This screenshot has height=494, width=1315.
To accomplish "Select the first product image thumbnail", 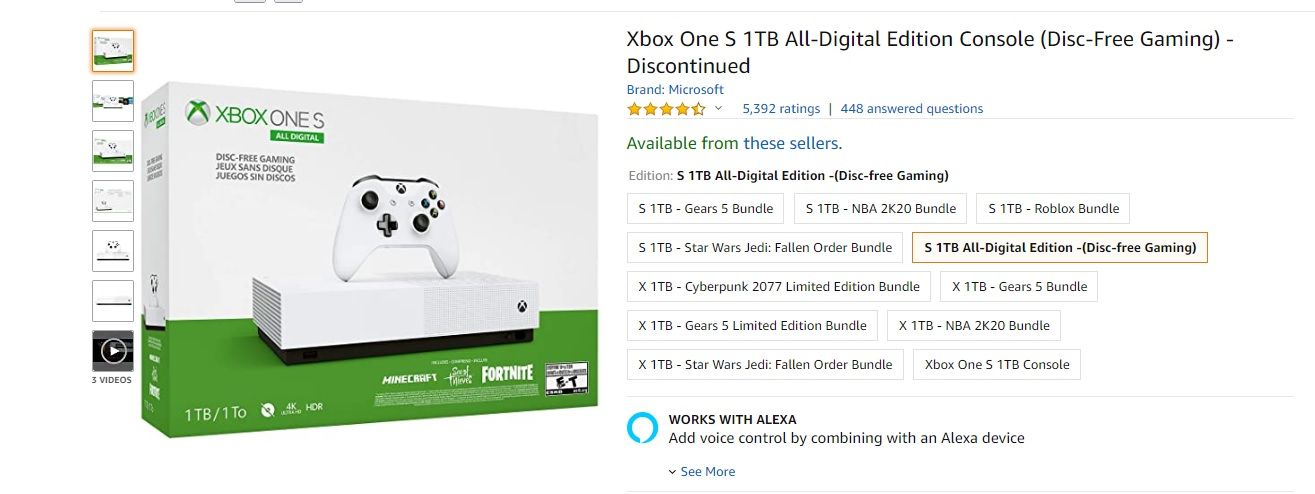I will pyautogui.click(x=112, y=51).
